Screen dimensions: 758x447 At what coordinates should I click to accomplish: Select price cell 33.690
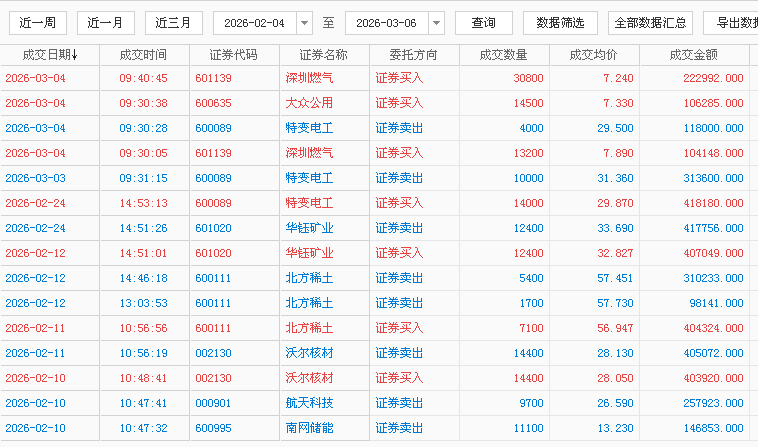615,228
